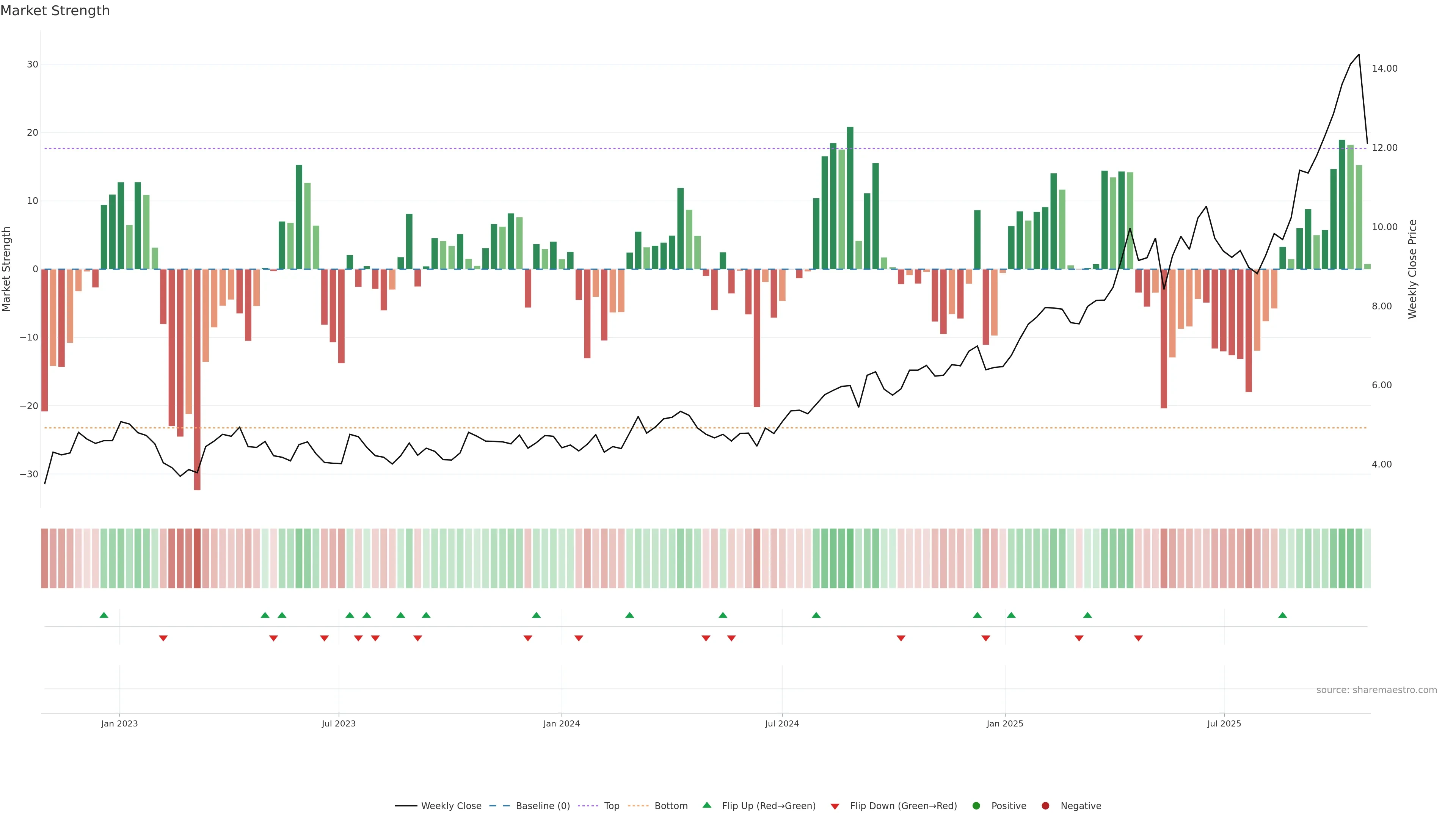
Task: Click the green Positive legend dot
Action: pyautogui.click(x=976, y=806)
